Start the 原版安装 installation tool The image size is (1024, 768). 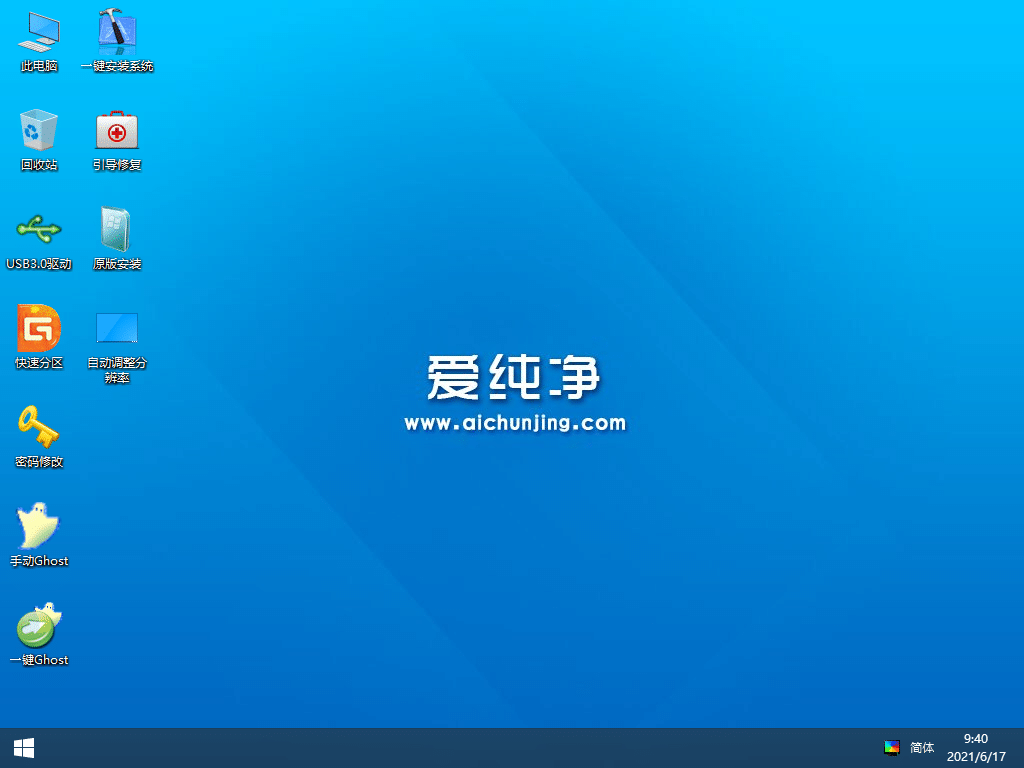(x=115, y=228)
